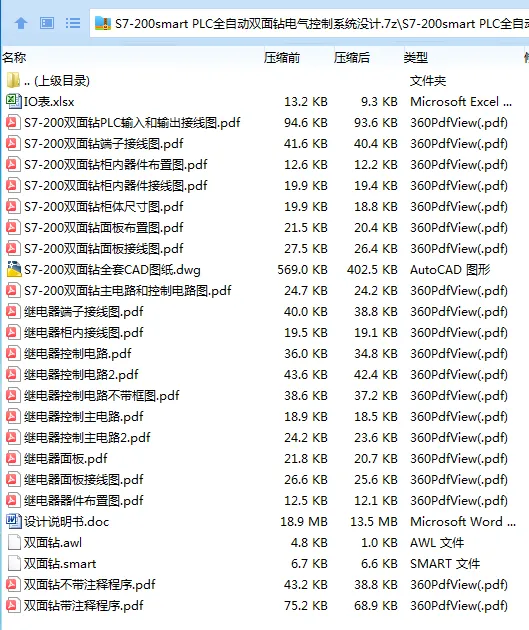Click the AWL 文件 type cell
The height and width of the screenshot is (630, 529).
(x=437, y=542)
